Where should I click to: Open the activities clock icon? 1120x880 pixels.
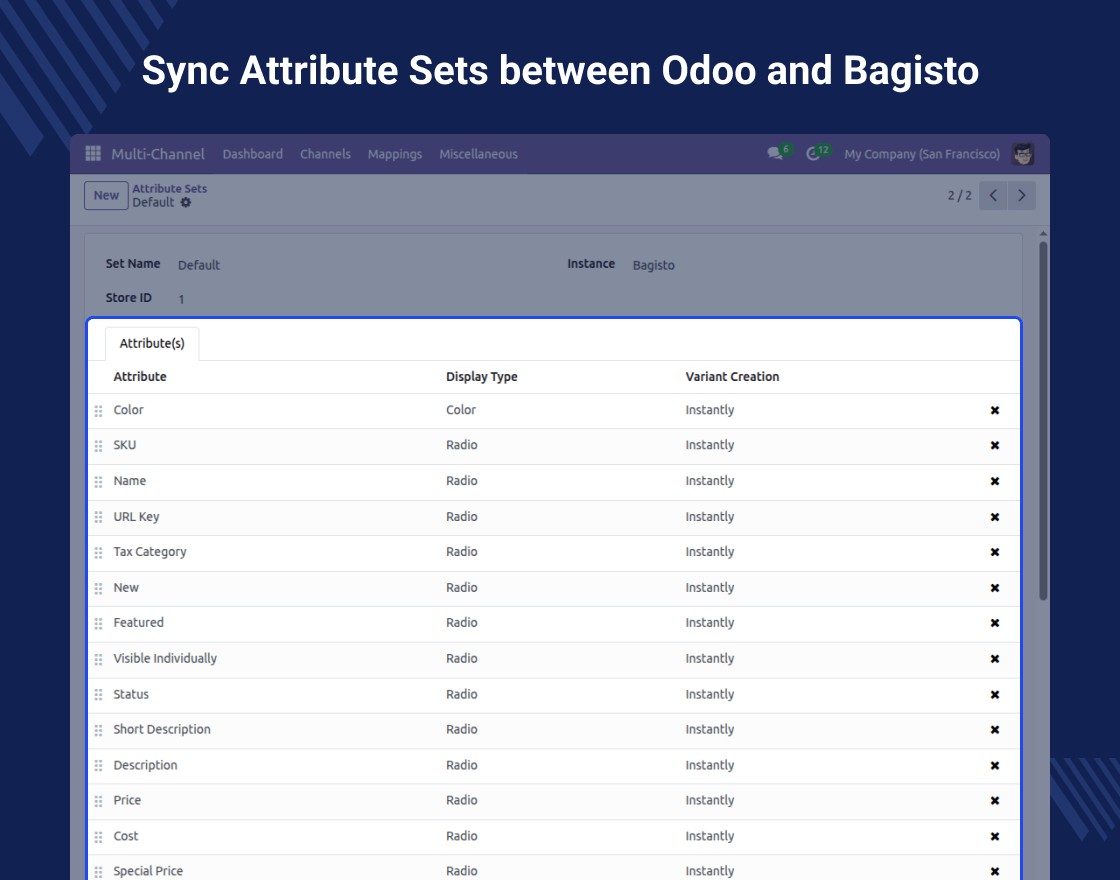tap(813, 154)
